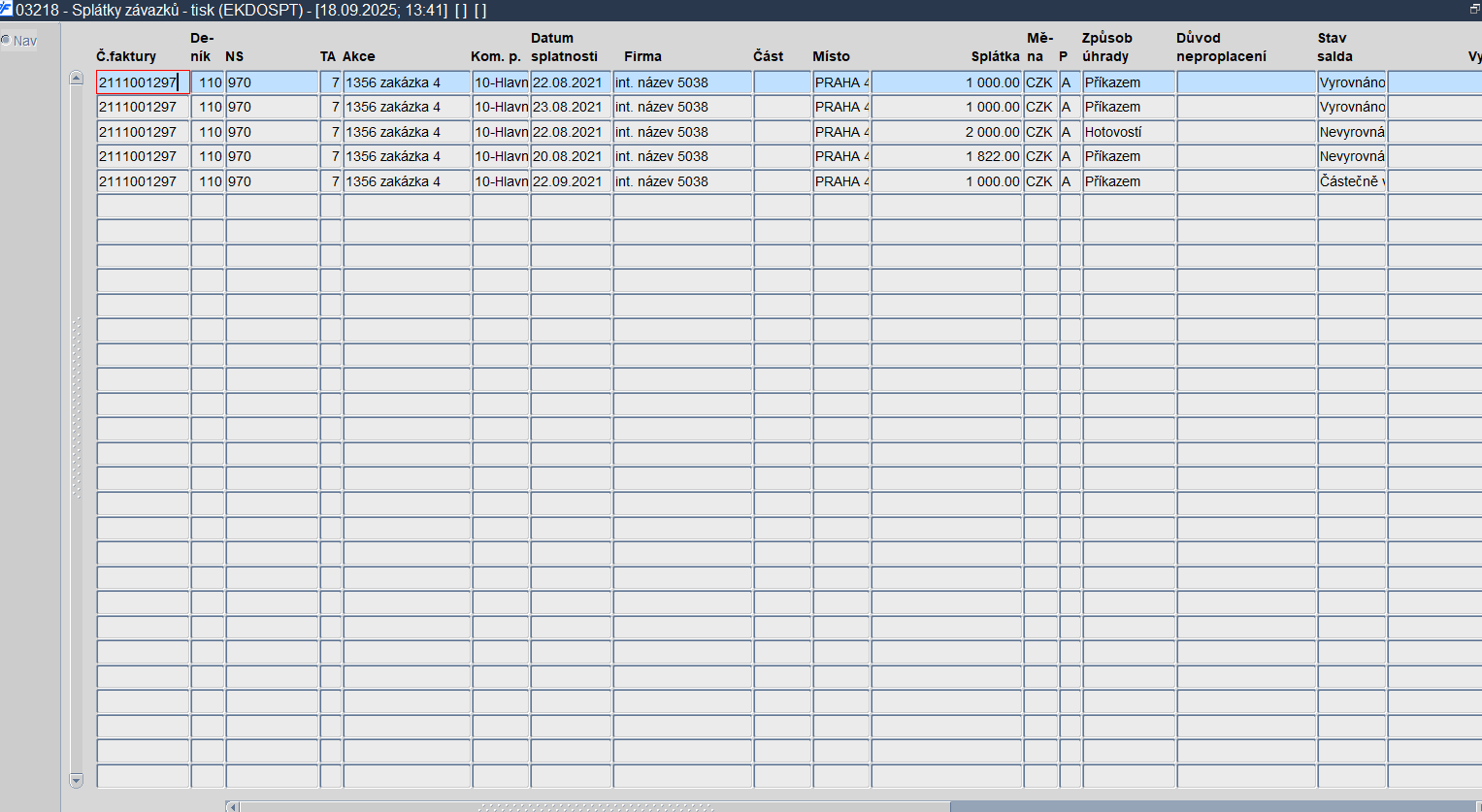The width and height of the screenshot is (1482, 812).
Task: Click the Č.faktury column header
Action: point(126,56)
